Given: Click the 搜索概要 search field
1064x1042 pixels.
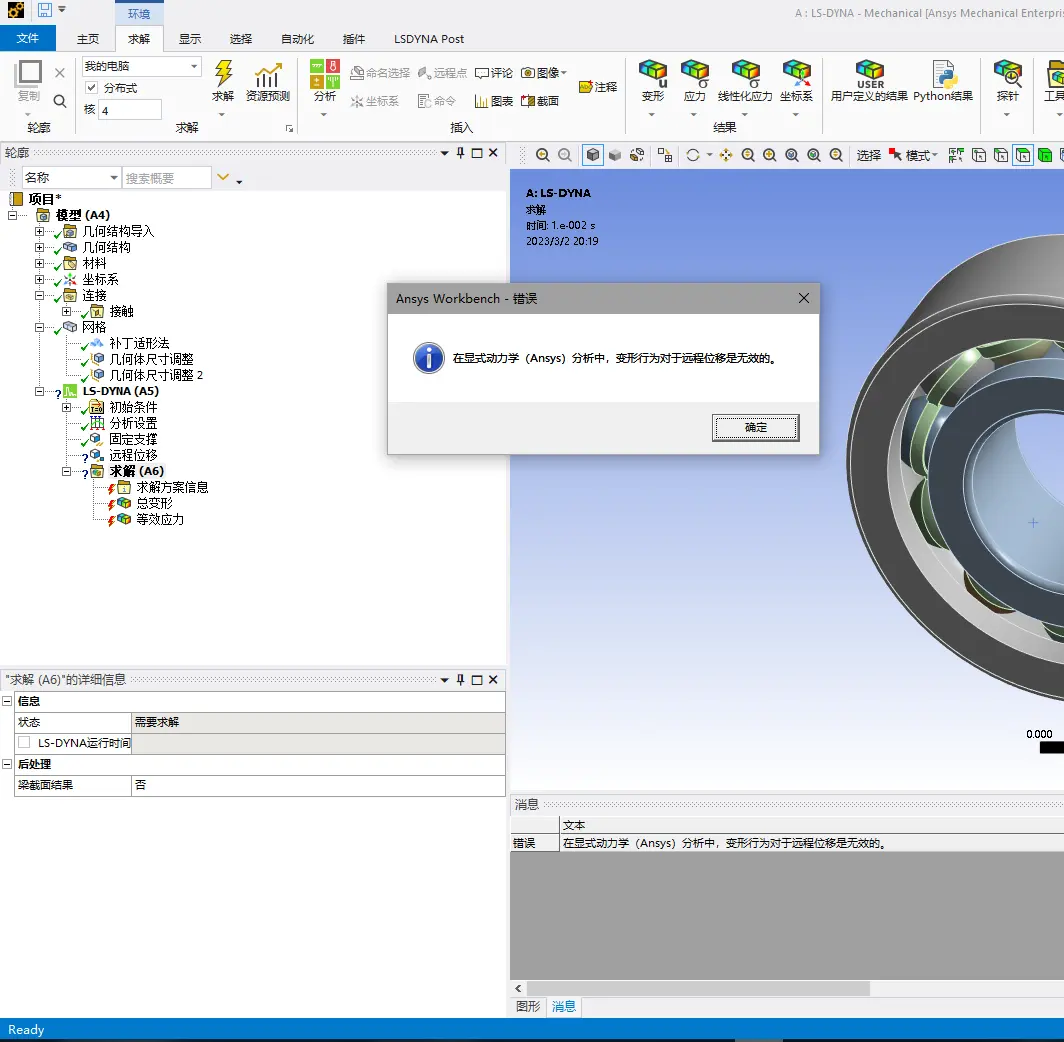Looking at the screenshot, I should pos(167,178).
